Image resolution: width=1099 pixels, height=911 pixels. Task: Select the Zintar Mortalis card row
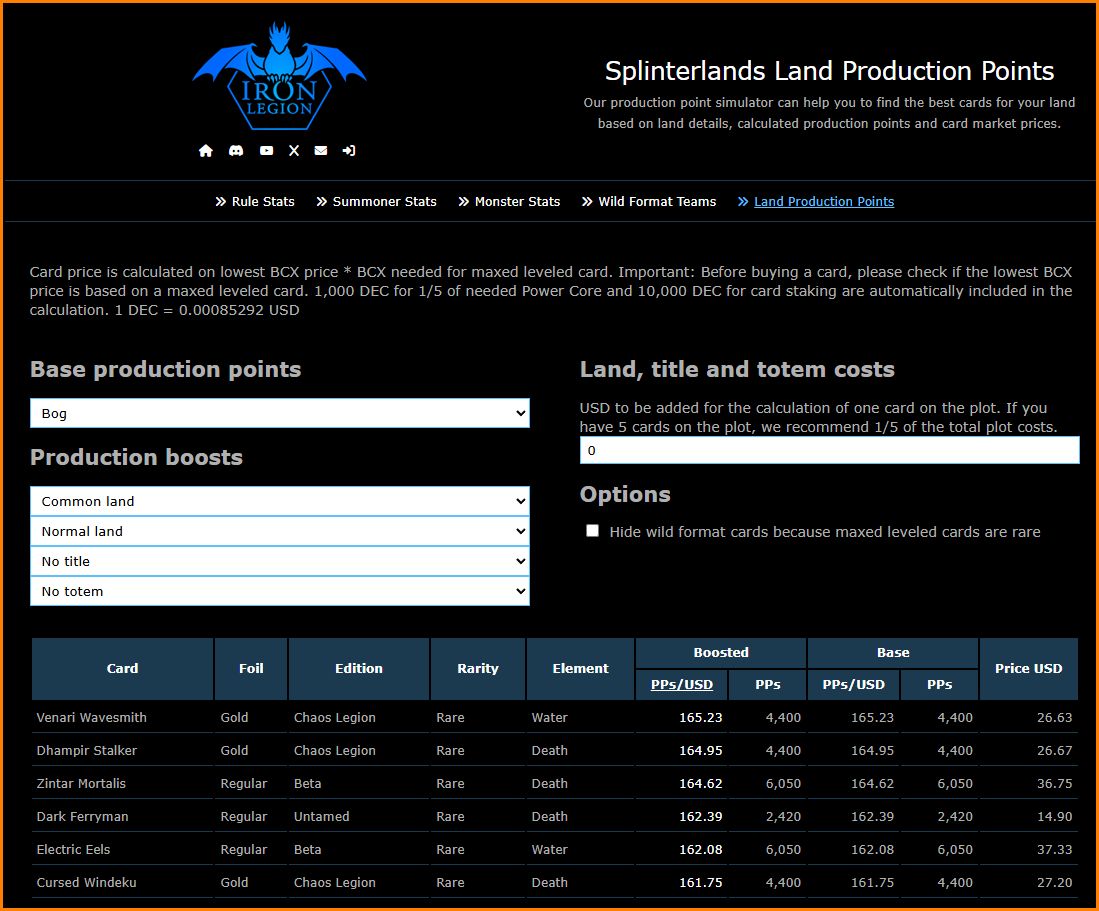554,783
